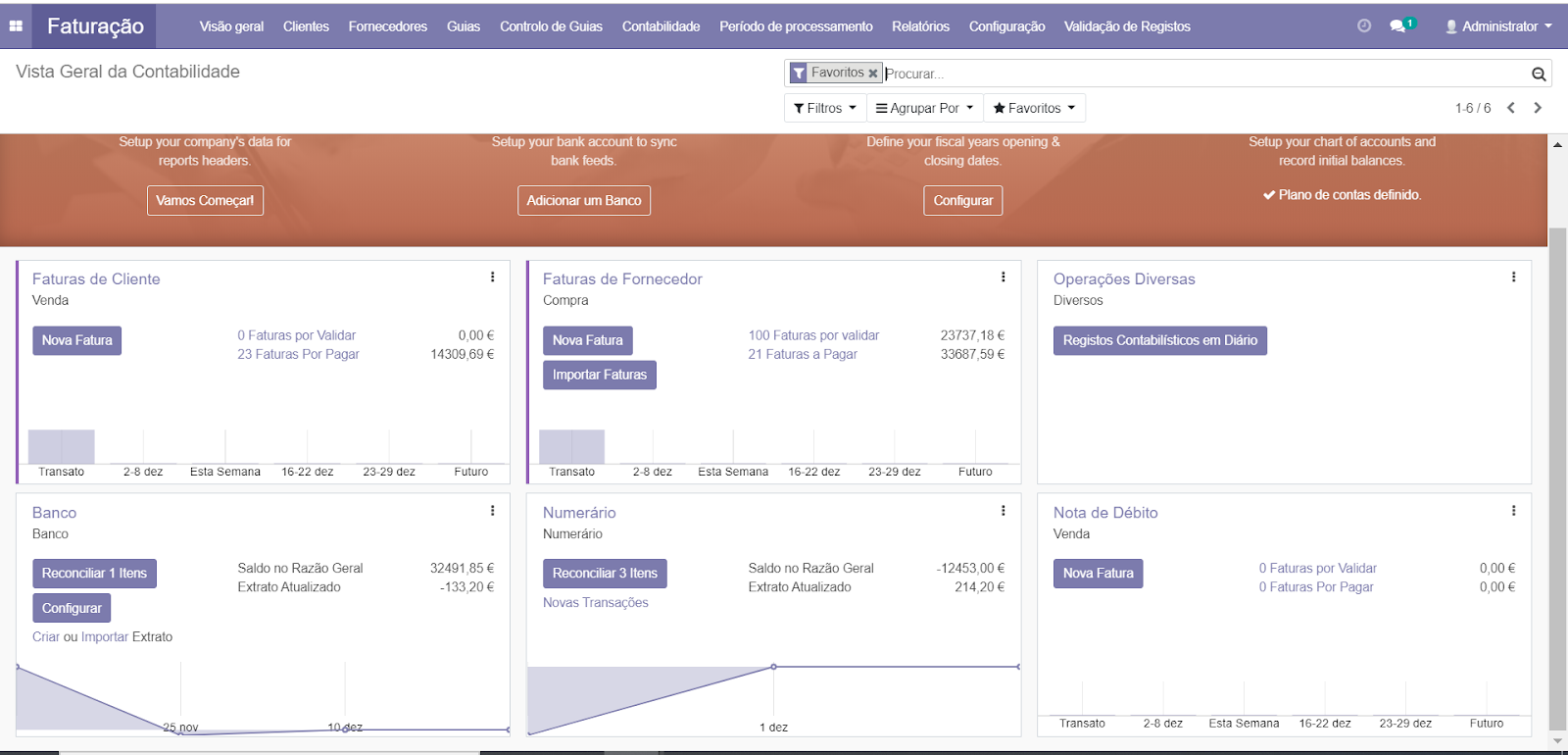Expand the Filtros dropdown
The width and height of the screenshot is (1568, 755).
825,108
